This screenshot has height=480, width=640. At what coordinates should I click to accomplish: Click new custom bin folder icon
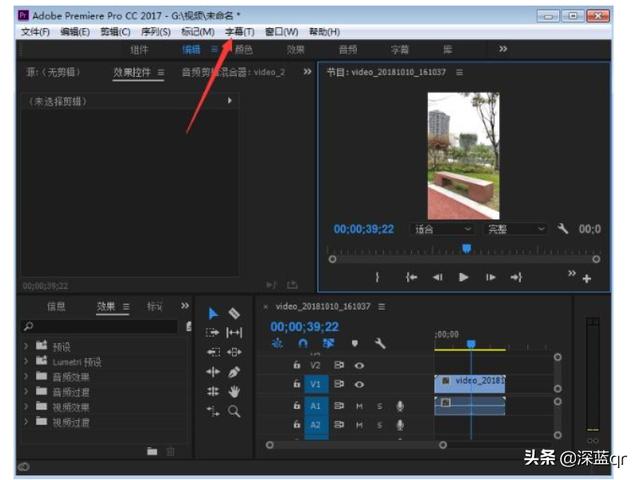point(152,451)
